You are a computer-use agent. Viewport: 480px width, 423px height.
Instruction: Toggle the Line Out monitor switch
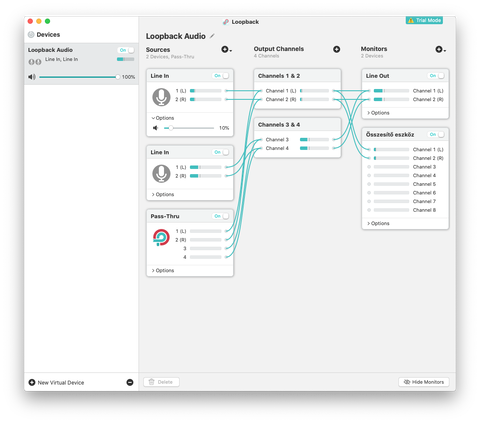click(x=436, y=76)
